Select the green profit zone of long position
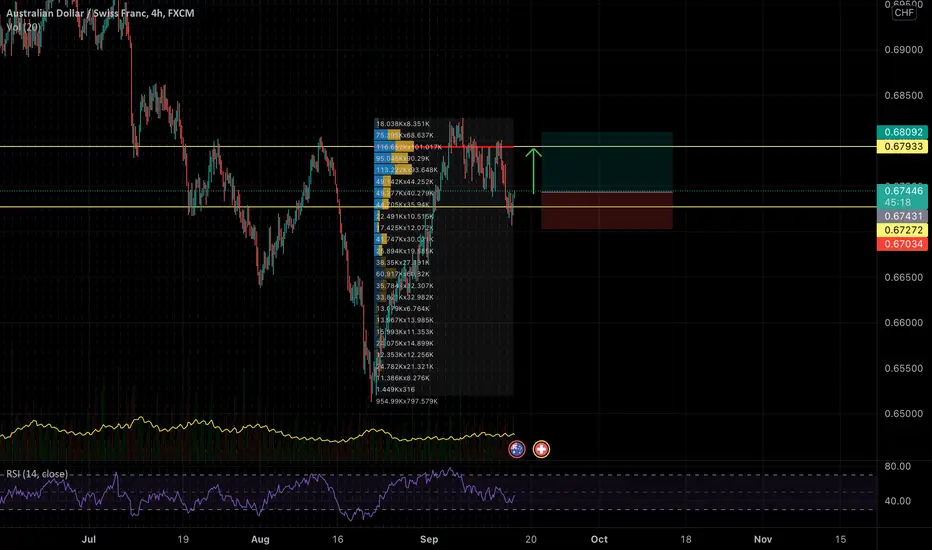The image size is (932, 550). tap(607, 162)
